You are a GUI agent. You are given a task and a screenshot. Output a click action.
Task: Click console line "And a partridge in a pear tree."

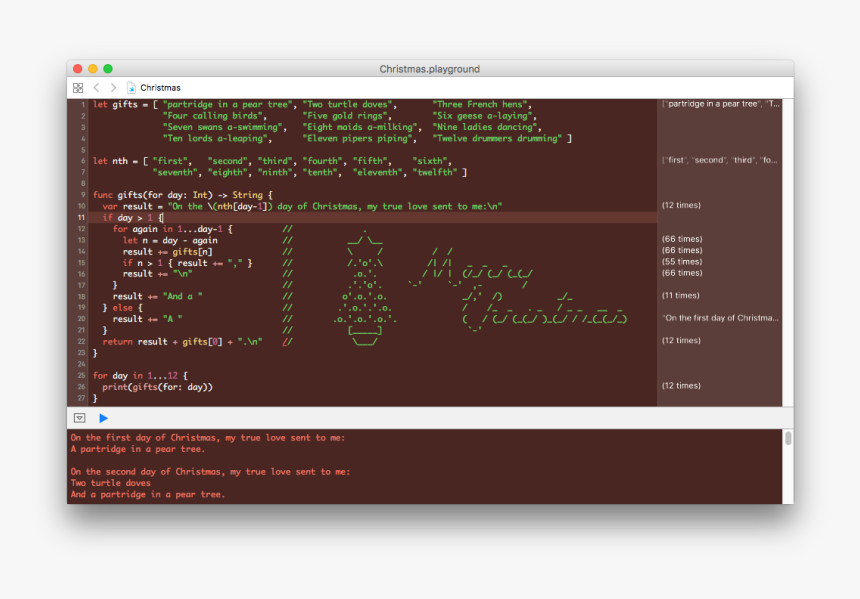(148, 495)
